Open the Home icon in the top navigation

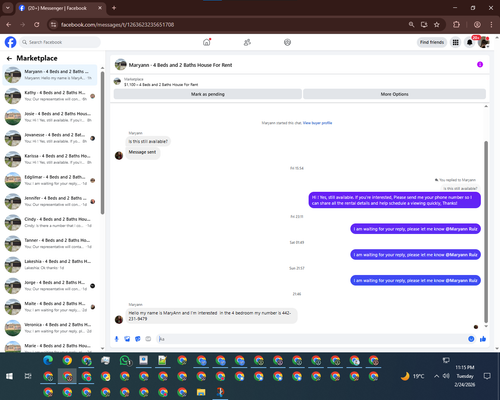[207, 42]
